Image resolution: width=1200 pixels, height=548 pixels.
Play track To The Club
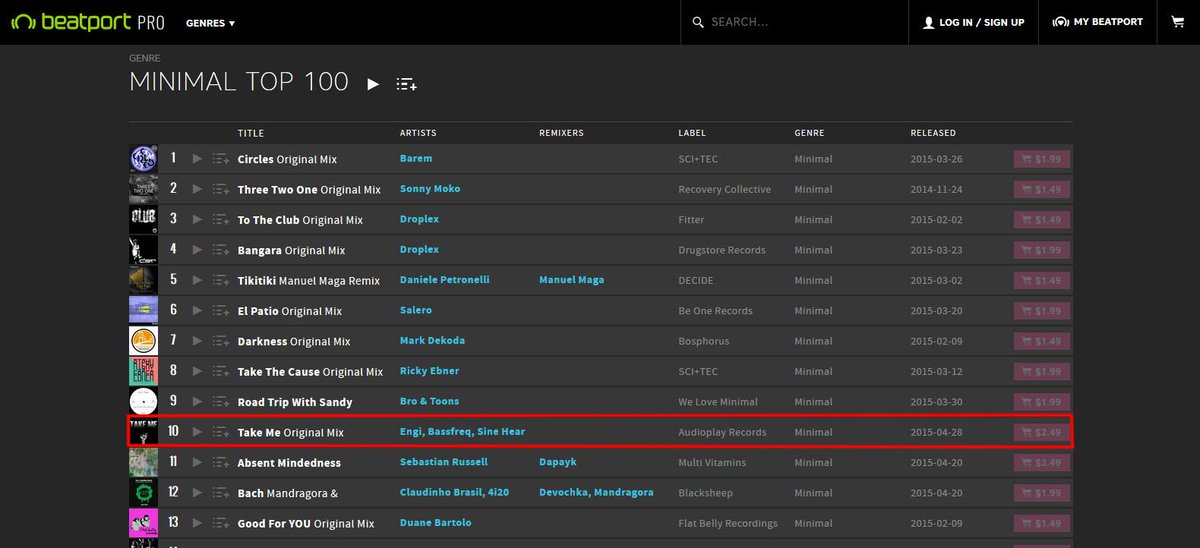tap(197, 219)
